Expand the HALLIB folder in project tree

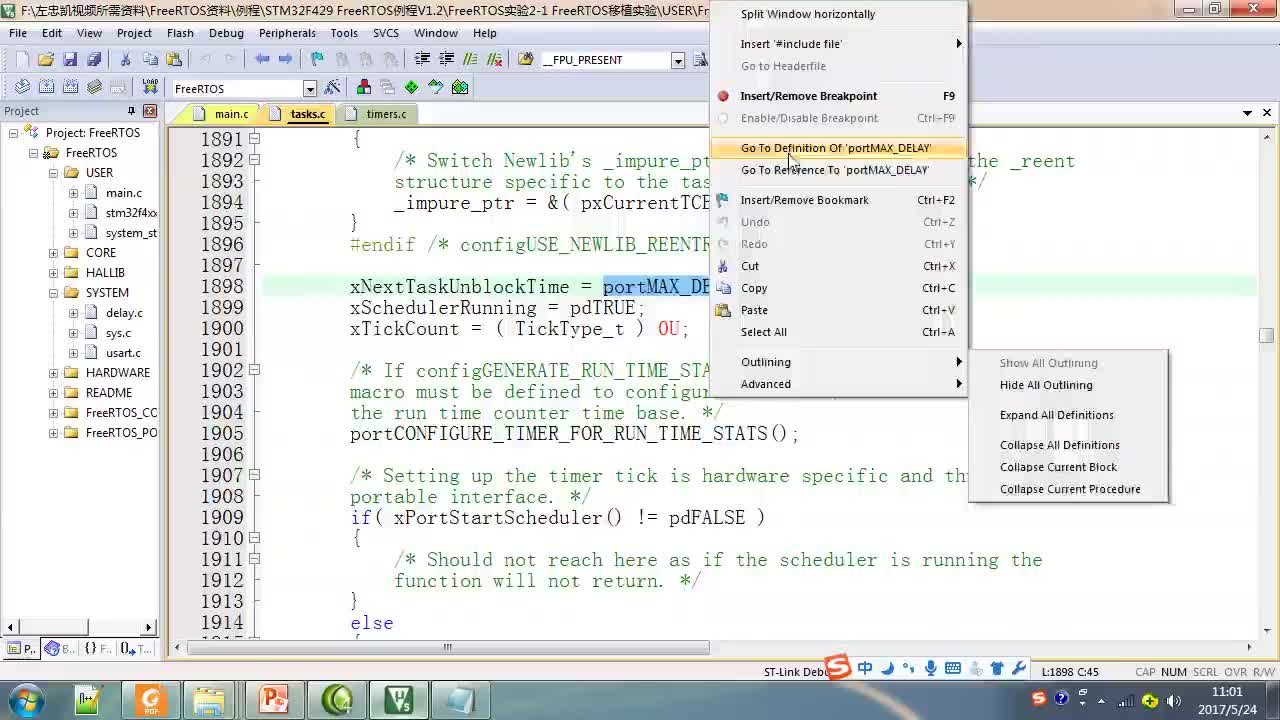click(53, 273)
